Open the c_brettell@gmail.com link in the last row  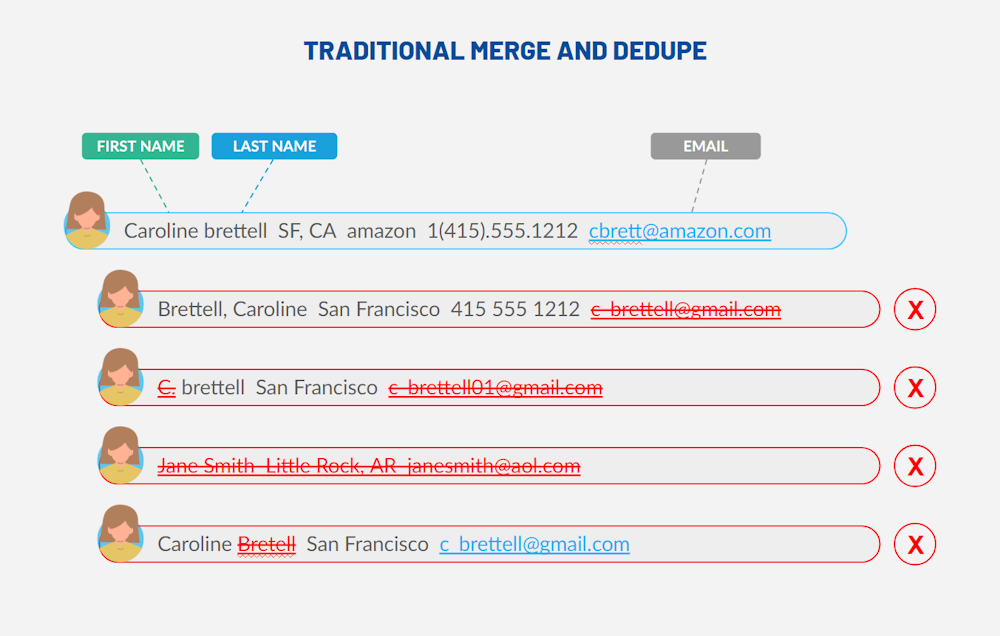(534, 544)
